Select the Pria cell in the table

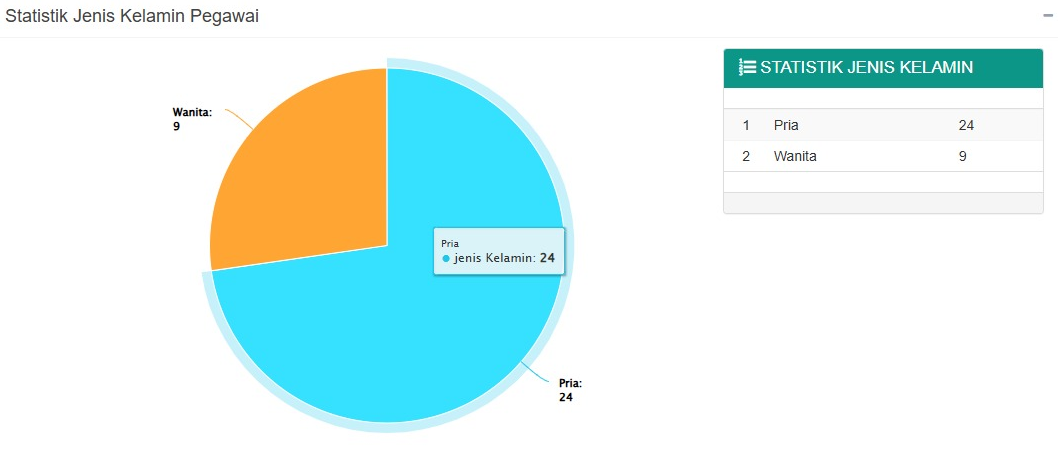[x=786, y=125]
